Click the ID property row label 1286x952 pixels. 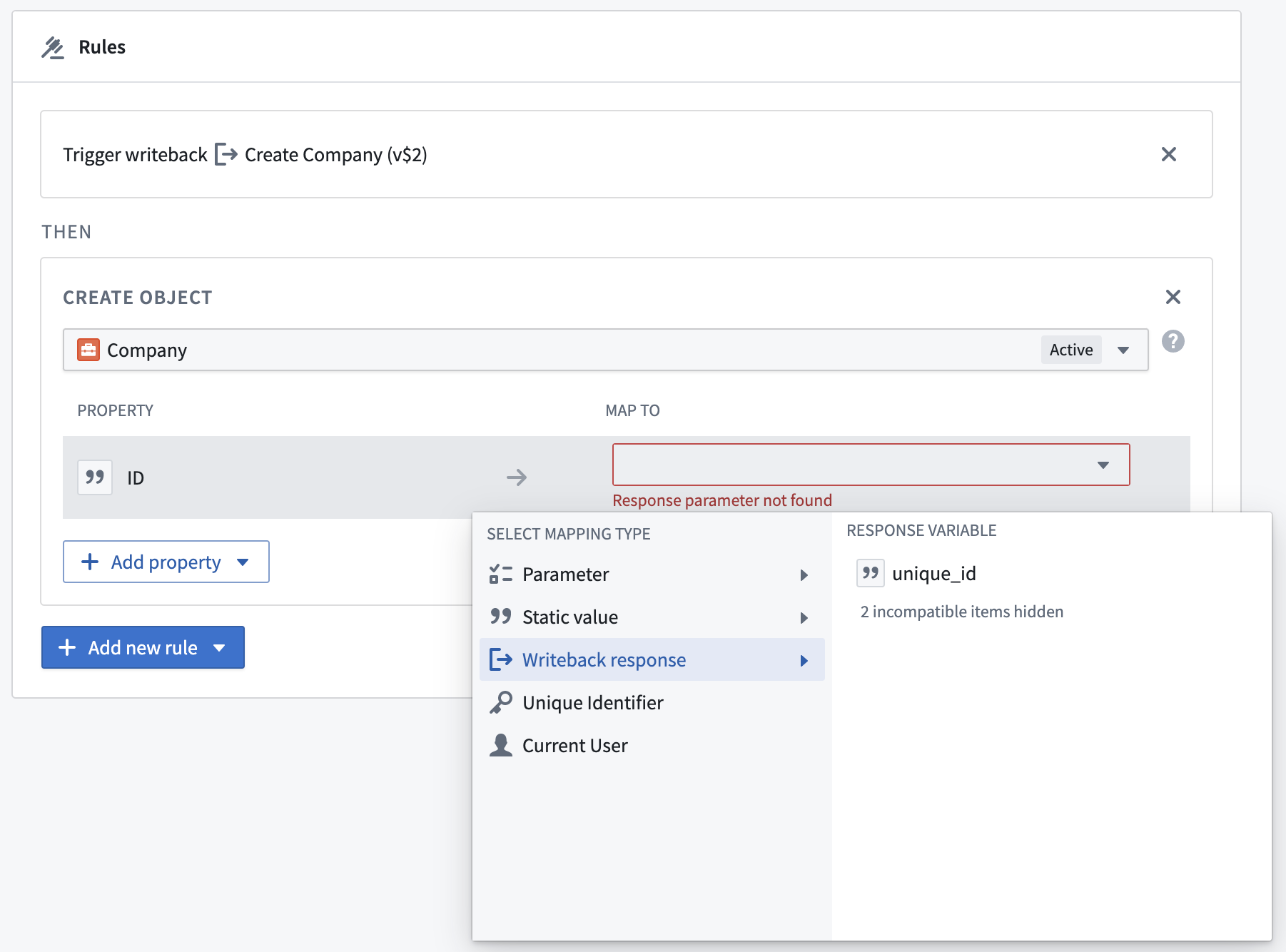pyautogui.click(x=136, y=478)
